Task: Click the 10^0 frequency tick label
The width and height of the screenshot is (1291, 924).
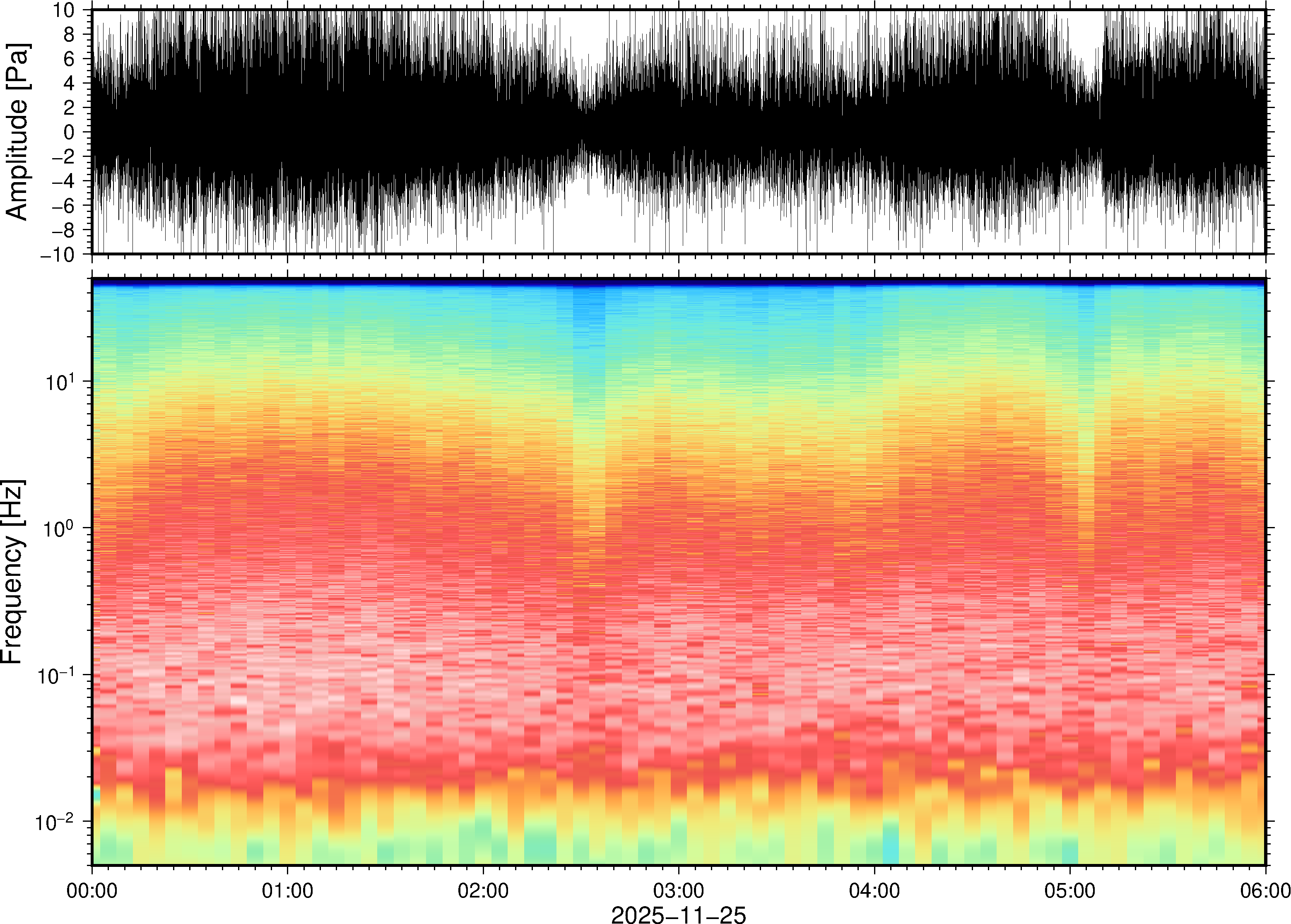Action: (x=60, y=528)
